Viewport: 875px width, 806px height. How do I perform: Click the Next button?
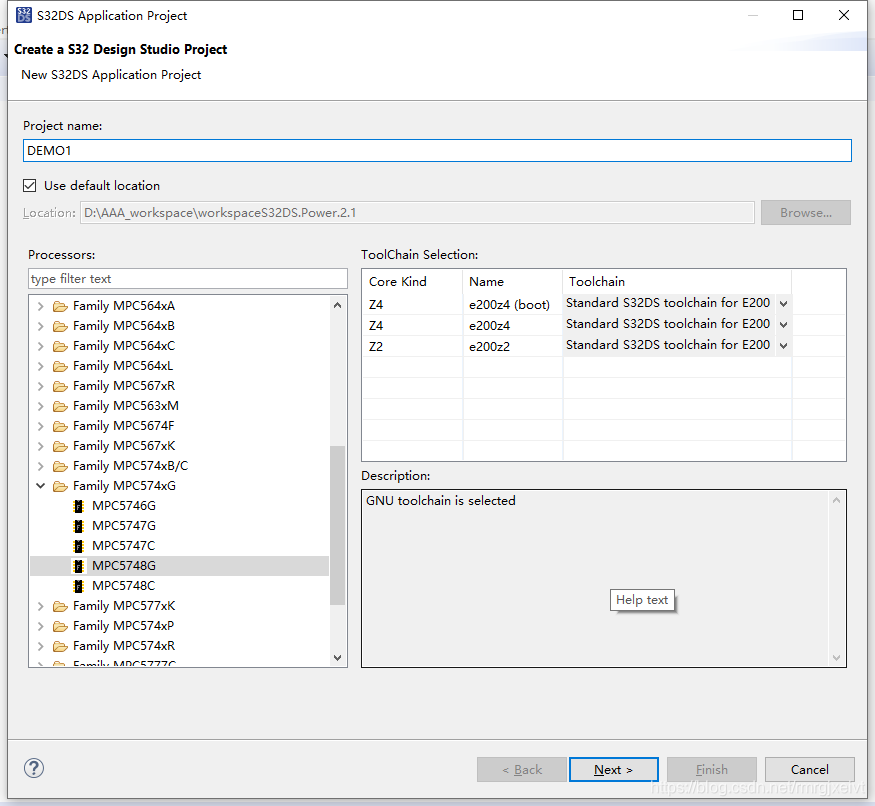pos(613,770)
